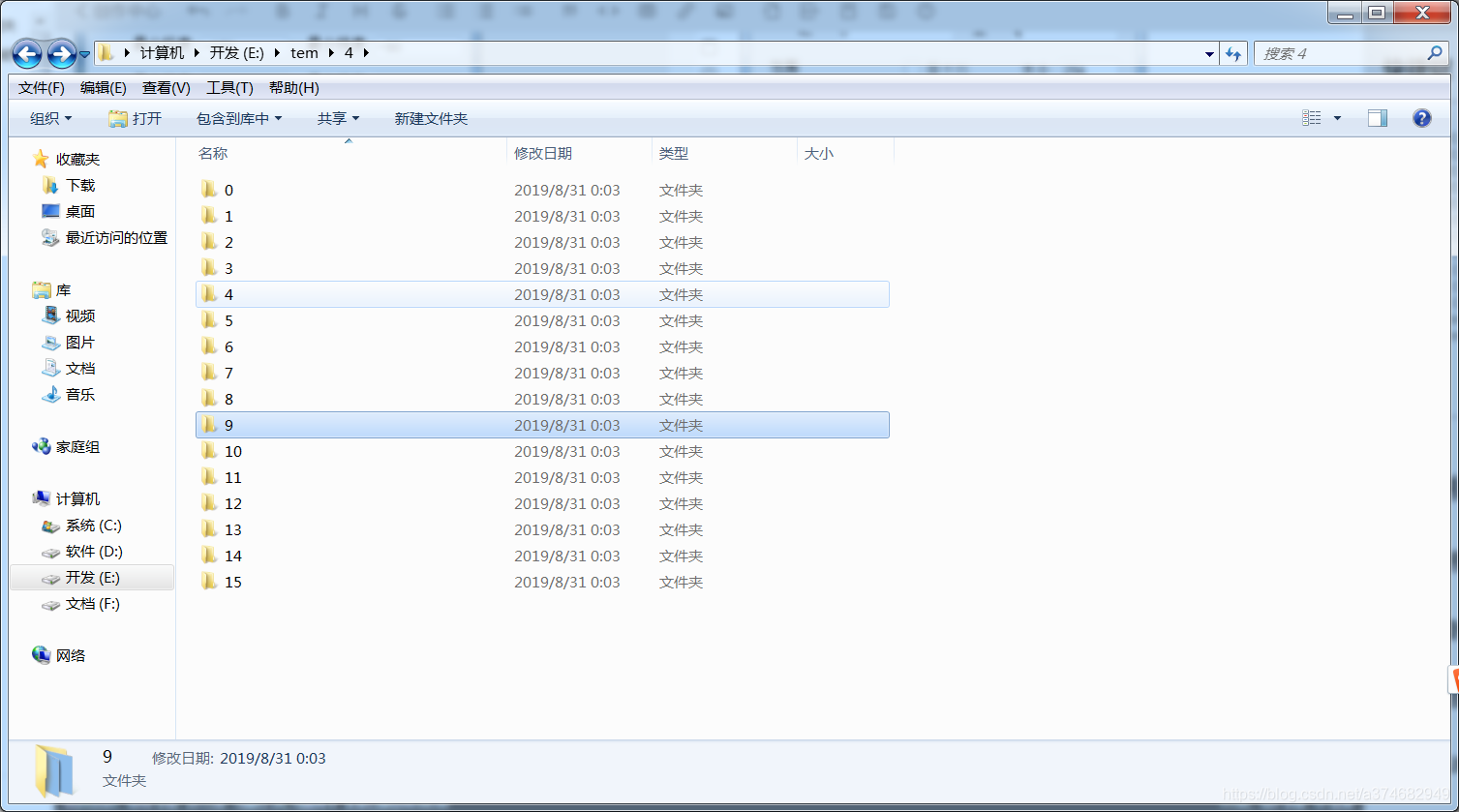Select the folder icon of folder 3
The height and width of the screenshot is (812, 1459).
pos(208,268)
